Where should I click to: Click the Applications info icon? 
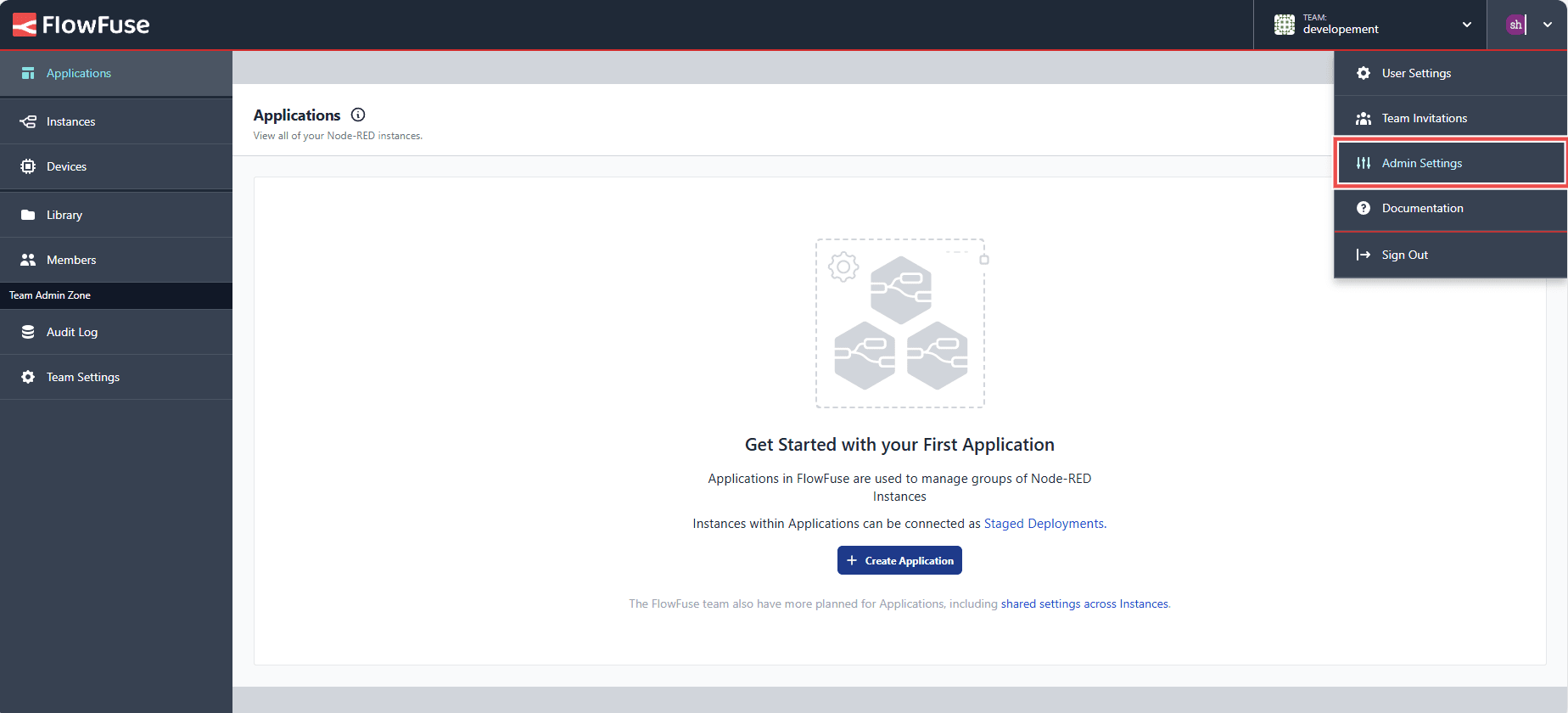(x=358, y=115)
